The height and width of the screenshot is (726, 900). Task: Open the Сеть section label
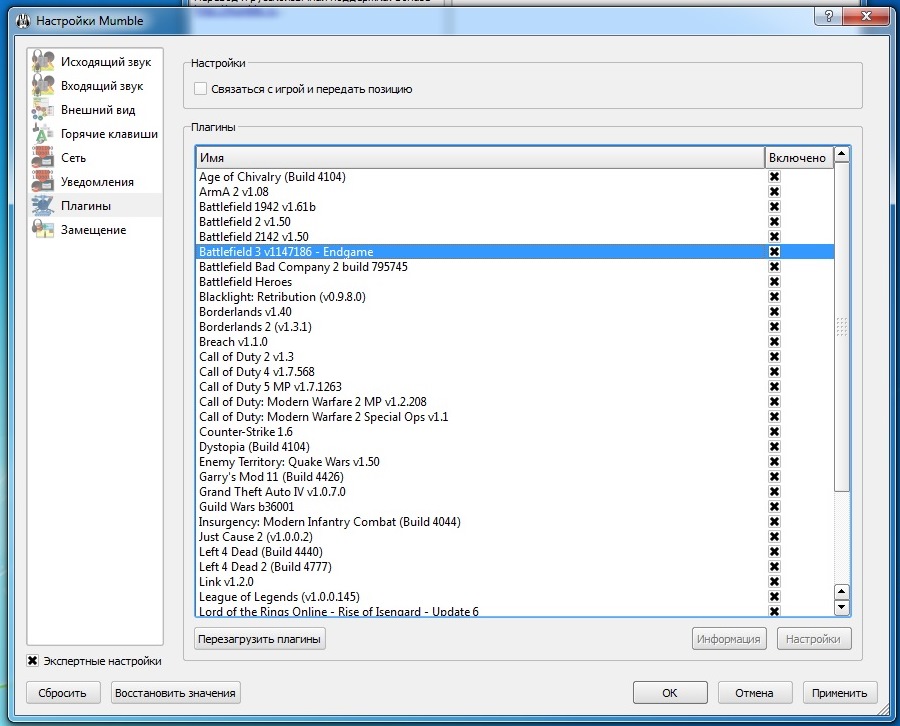[x=73, y=158]
